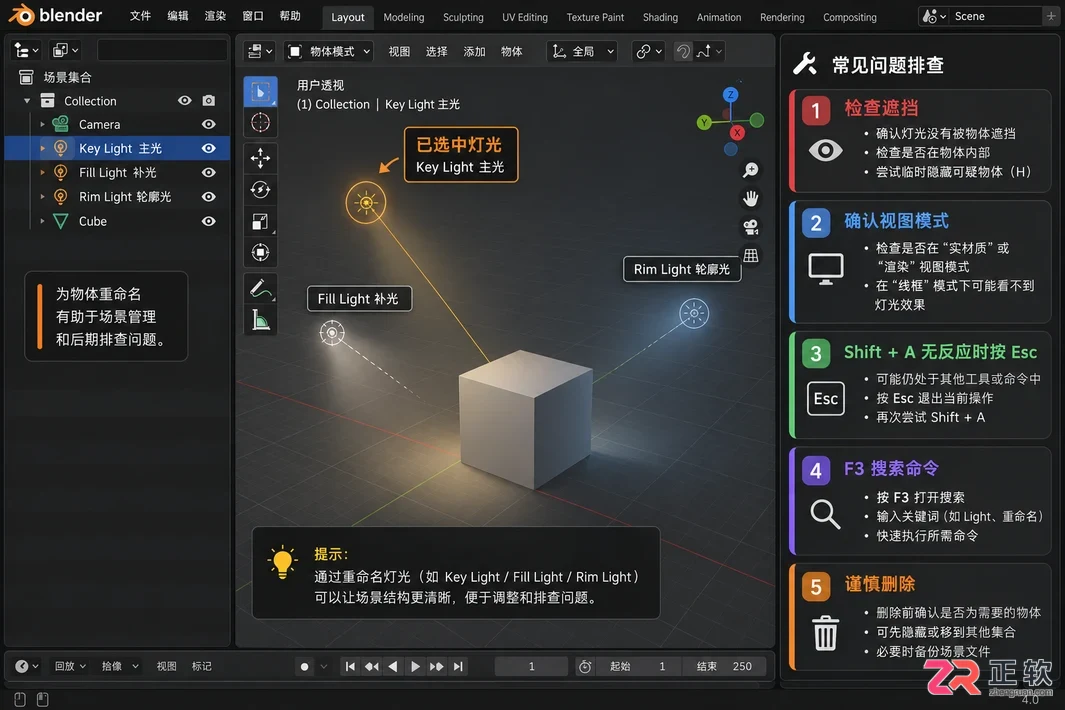Jump to the last frame button

pos(458,667)
